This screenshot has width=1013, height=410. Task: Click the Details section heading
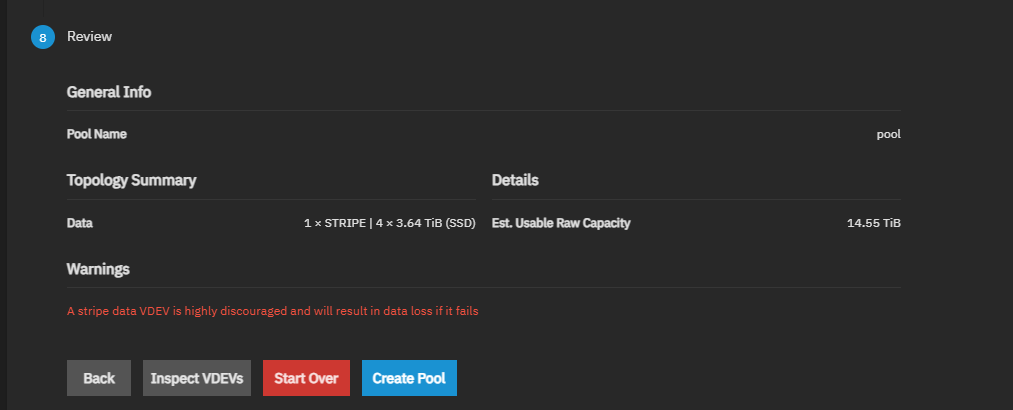coord(515,181)
